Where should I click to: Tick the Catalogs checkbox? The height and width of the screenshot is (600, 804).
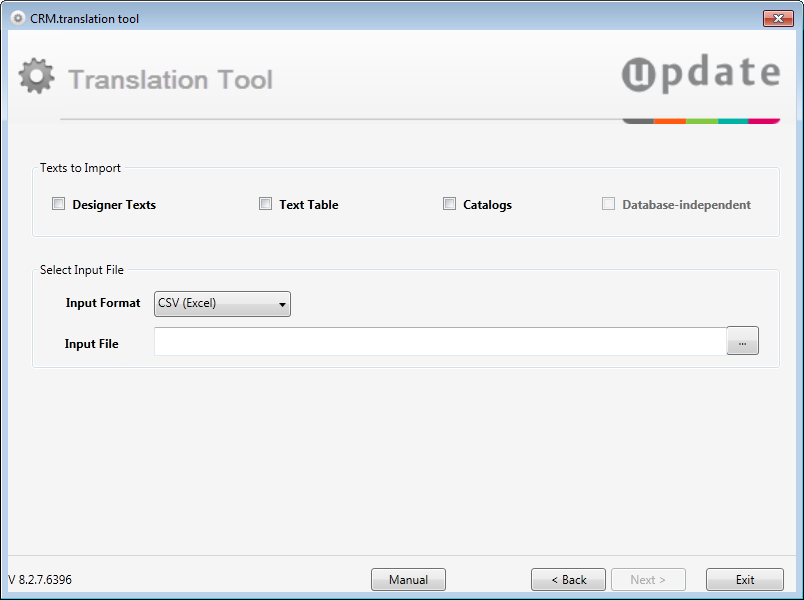point(449,204)
